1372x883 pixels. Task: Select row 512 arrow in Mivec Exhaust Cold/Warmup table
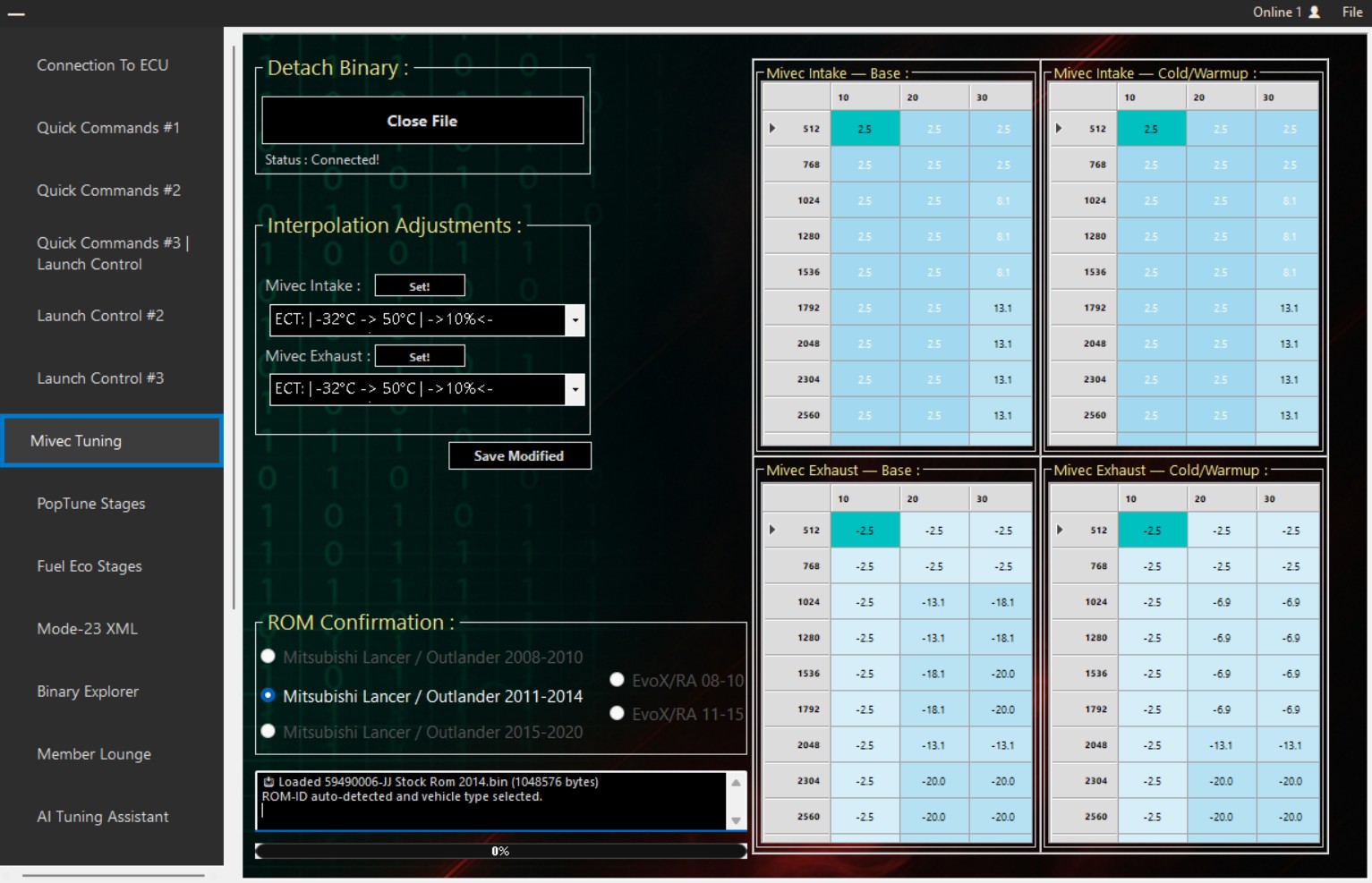1060,530
